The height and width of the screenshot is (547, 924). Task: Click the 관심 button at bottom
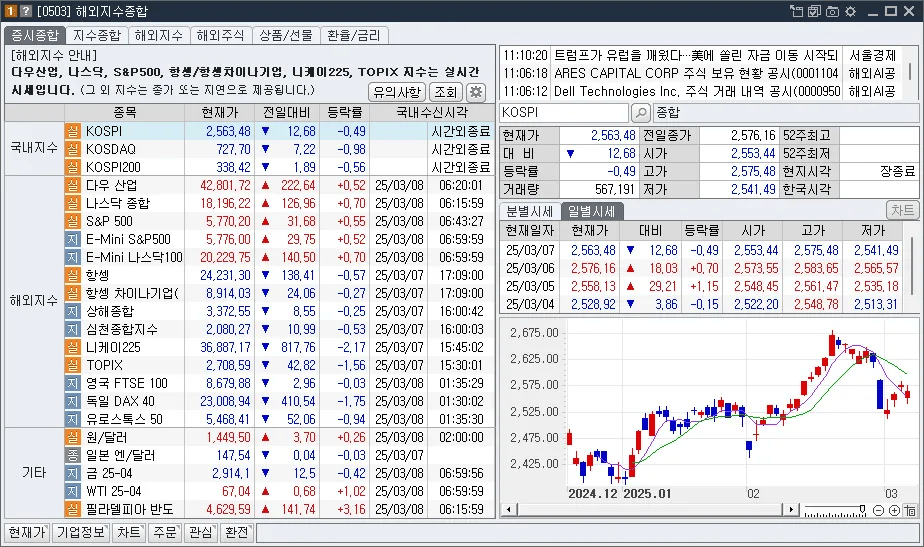click(200, 532)
